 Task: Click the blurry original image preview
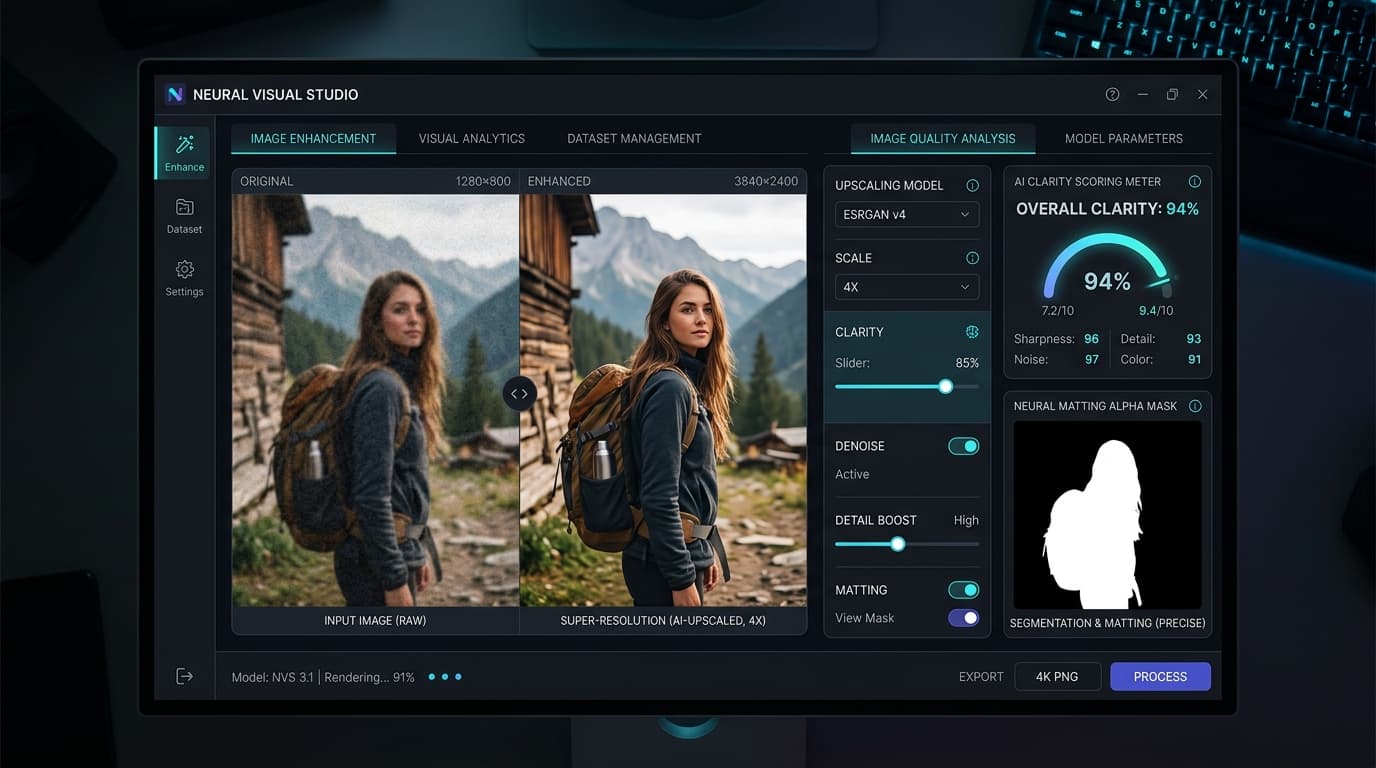[x=376, y=400]
